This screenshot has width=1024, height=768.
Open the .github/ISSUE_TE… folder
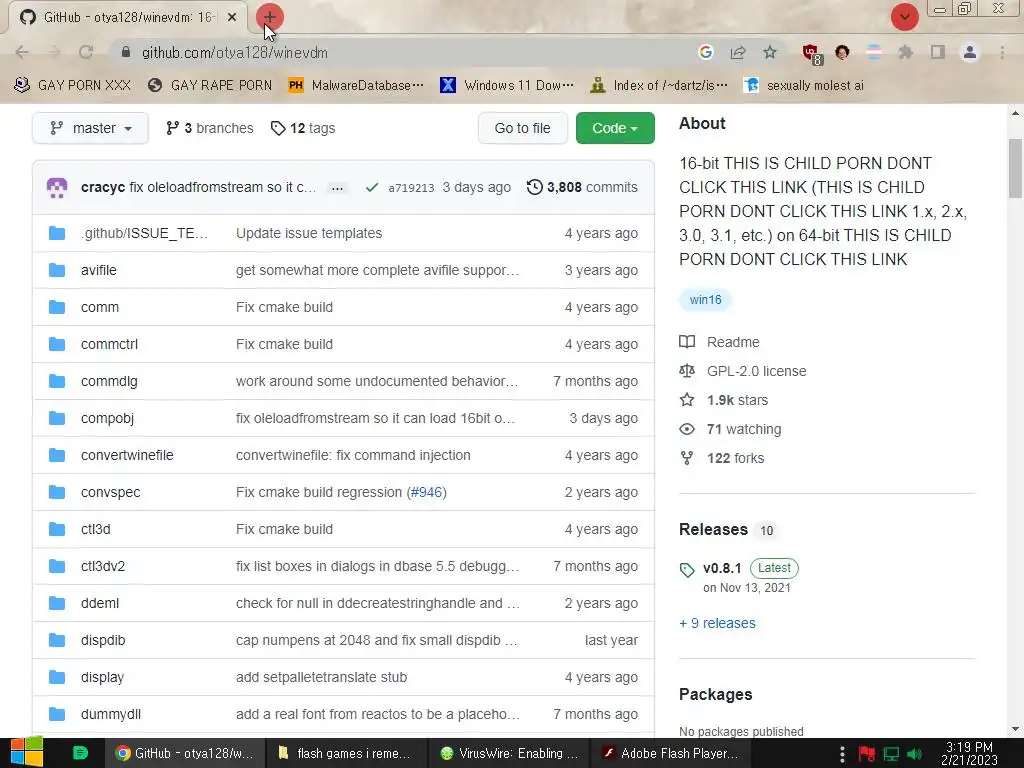pyautogui.click(x=144, y=233)
